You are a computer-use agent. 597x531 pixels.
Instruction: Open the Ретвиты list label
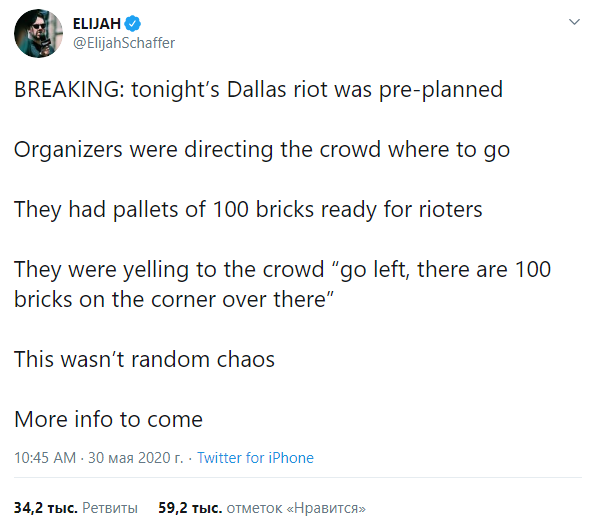pos(110,508)
